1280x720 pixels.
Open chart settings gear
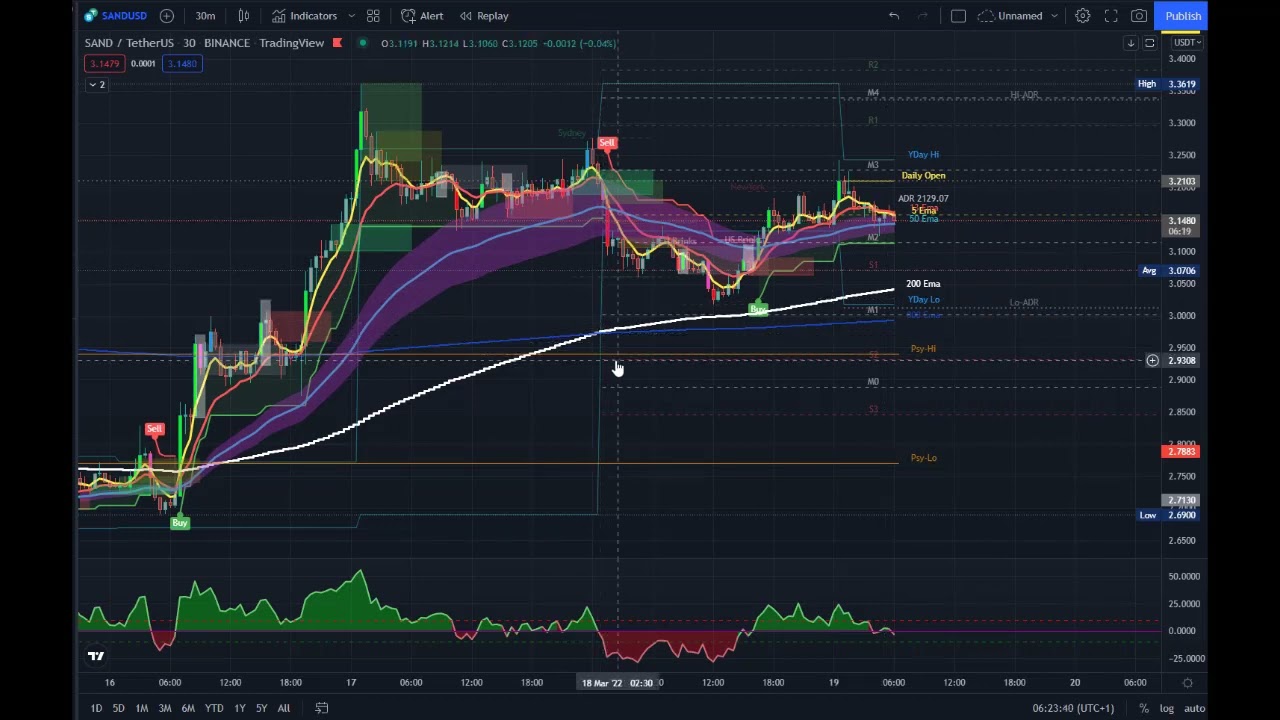1082,16
